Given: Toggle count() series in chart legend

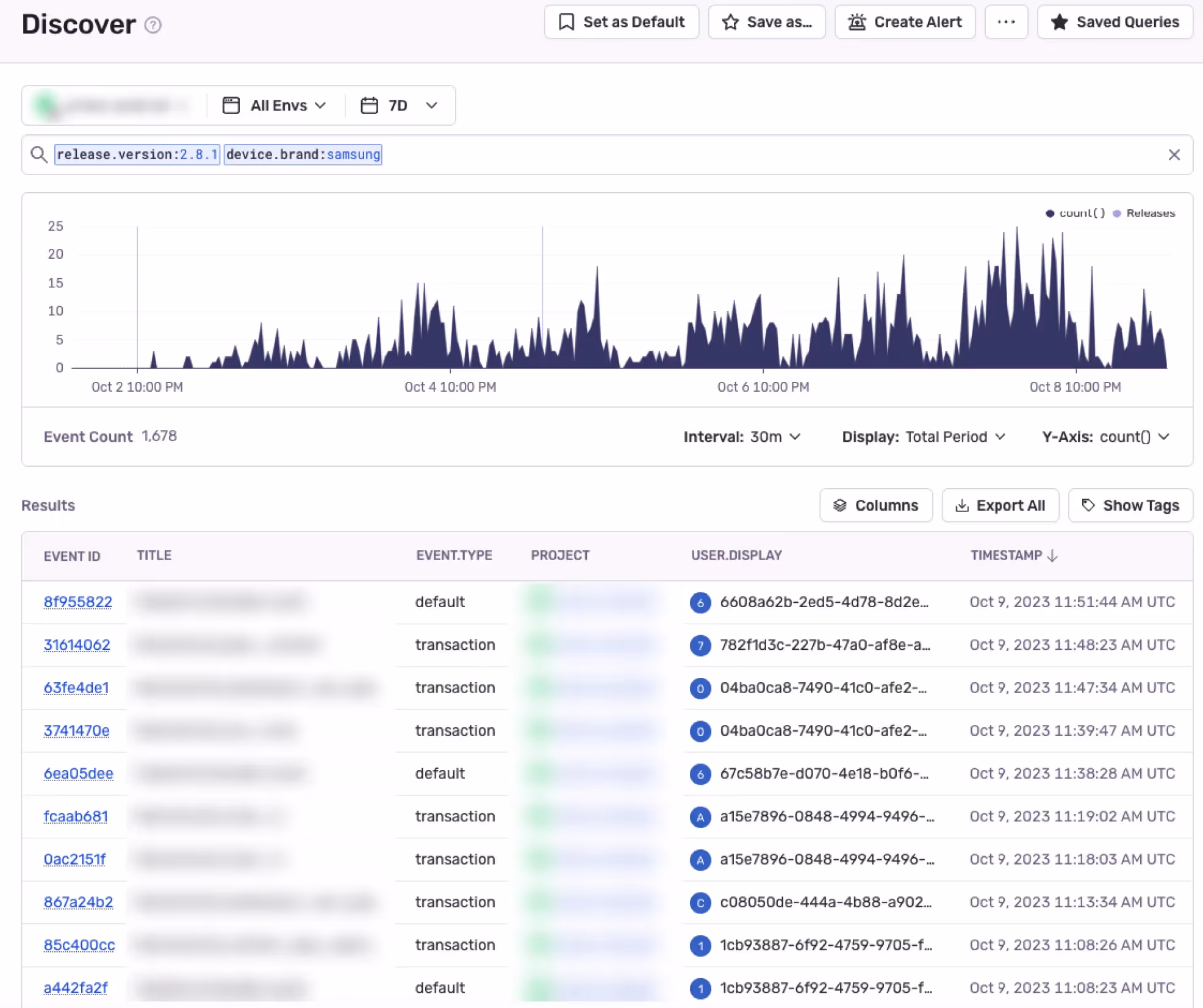Looking at the screenshot, I should coord(1076,213).
